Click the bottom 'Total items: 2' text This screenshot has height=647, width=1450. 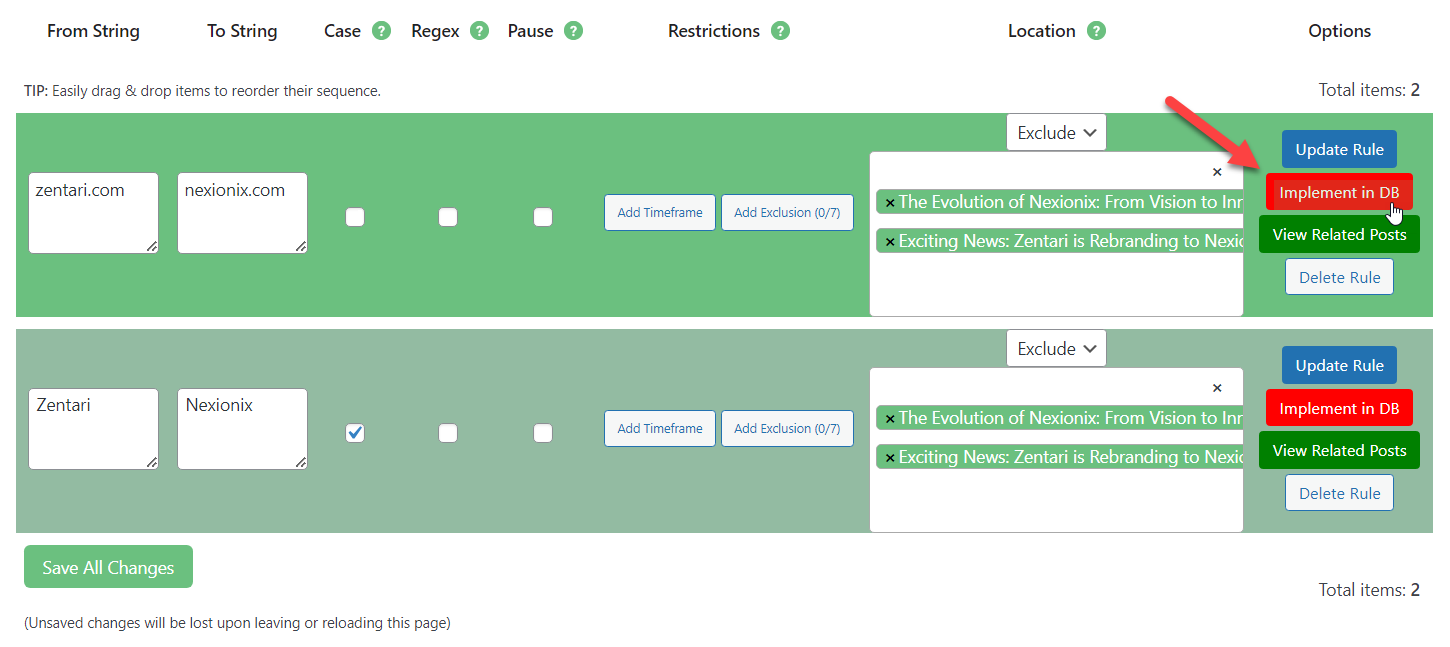click(x=1369, y=590)
